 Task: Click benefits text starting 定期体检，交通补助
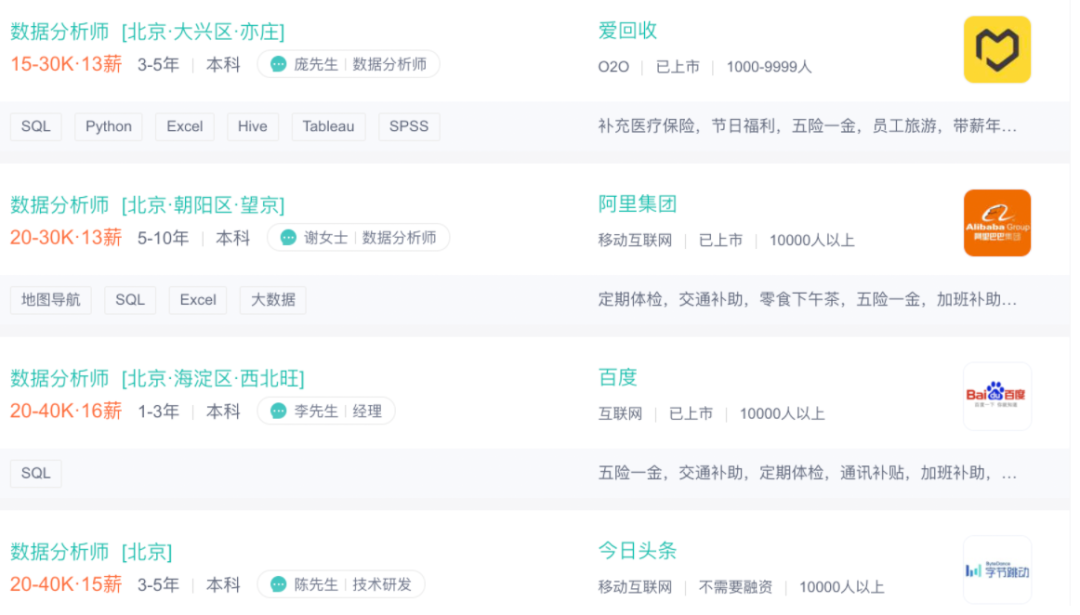(x=807, y=300)
